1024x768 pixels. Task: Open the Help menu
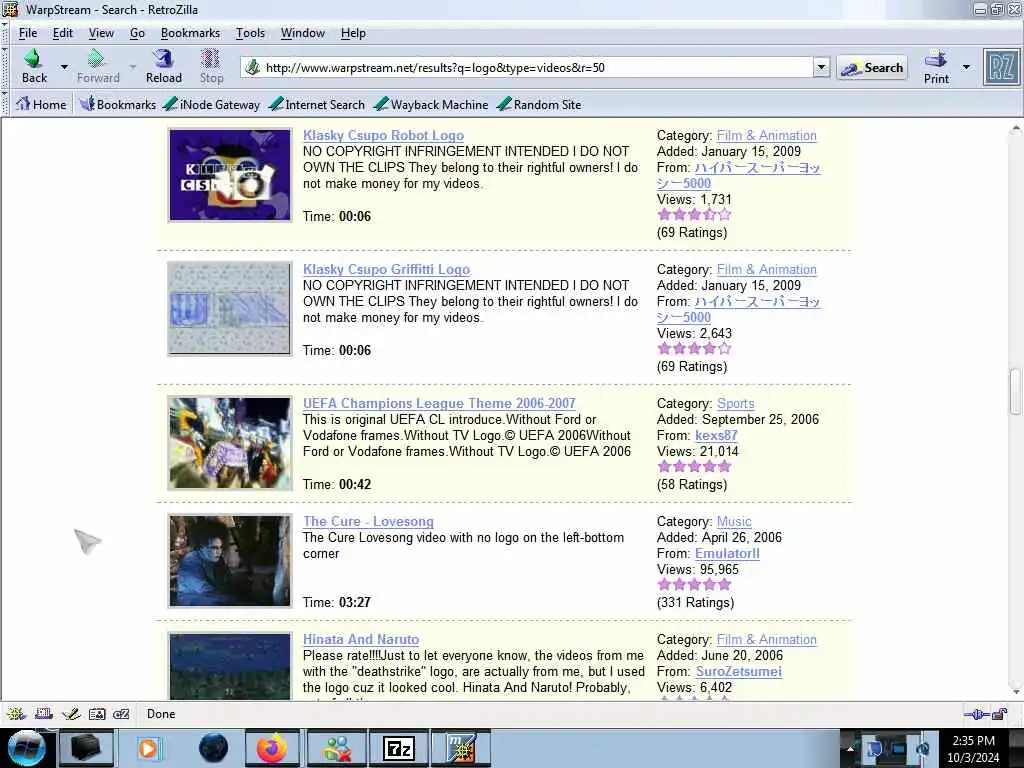353,33
